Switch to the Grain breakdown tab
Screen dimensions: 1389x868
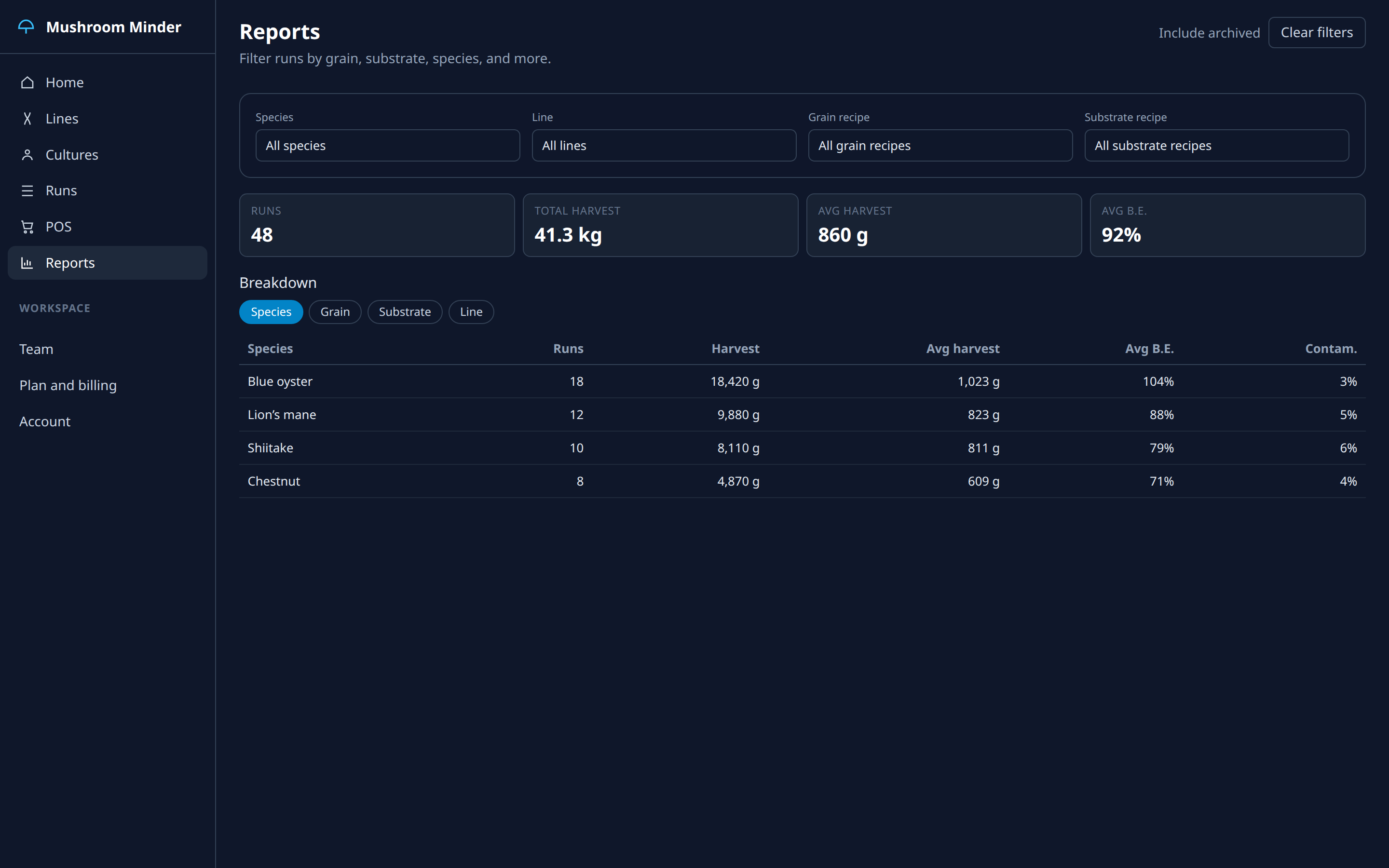(x=335, y=312)
